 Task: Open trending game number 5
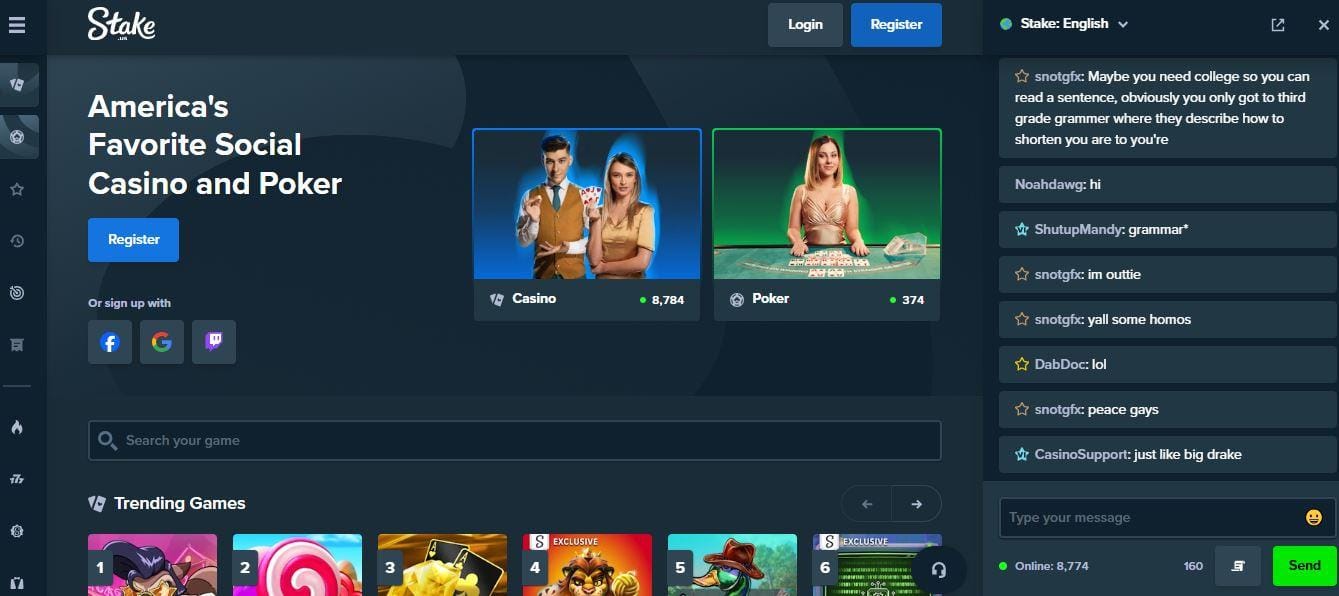click(732, 565)
